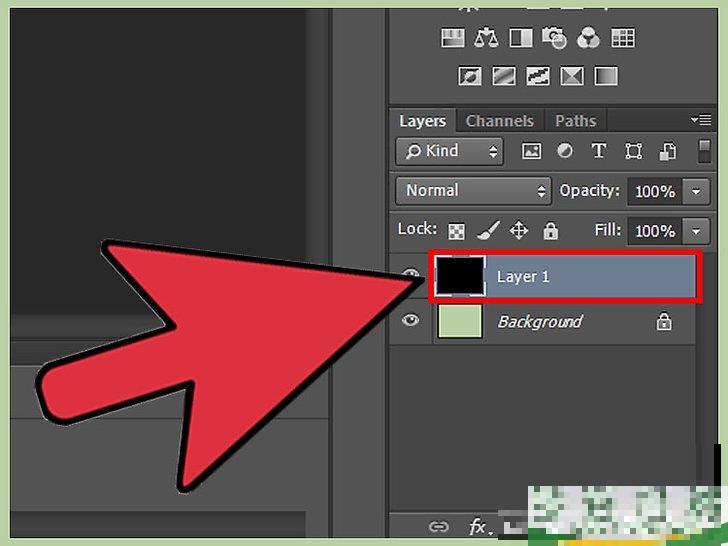Screen dimensions: 728x546
Task: Click the Opacity 100% value field
Action: click(x=655, y=191)
